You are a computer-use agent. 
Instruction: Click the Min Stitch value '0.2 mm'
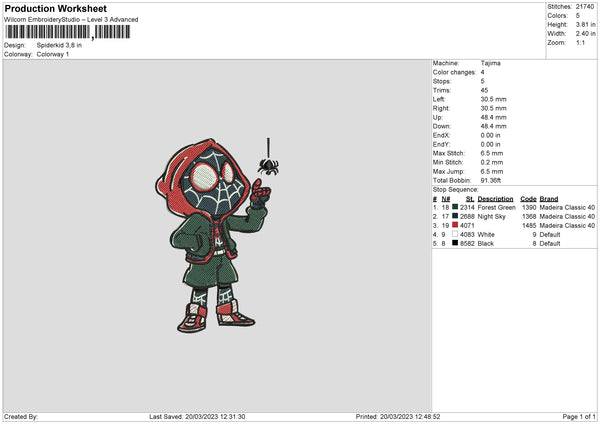click(x=492, y=163)
